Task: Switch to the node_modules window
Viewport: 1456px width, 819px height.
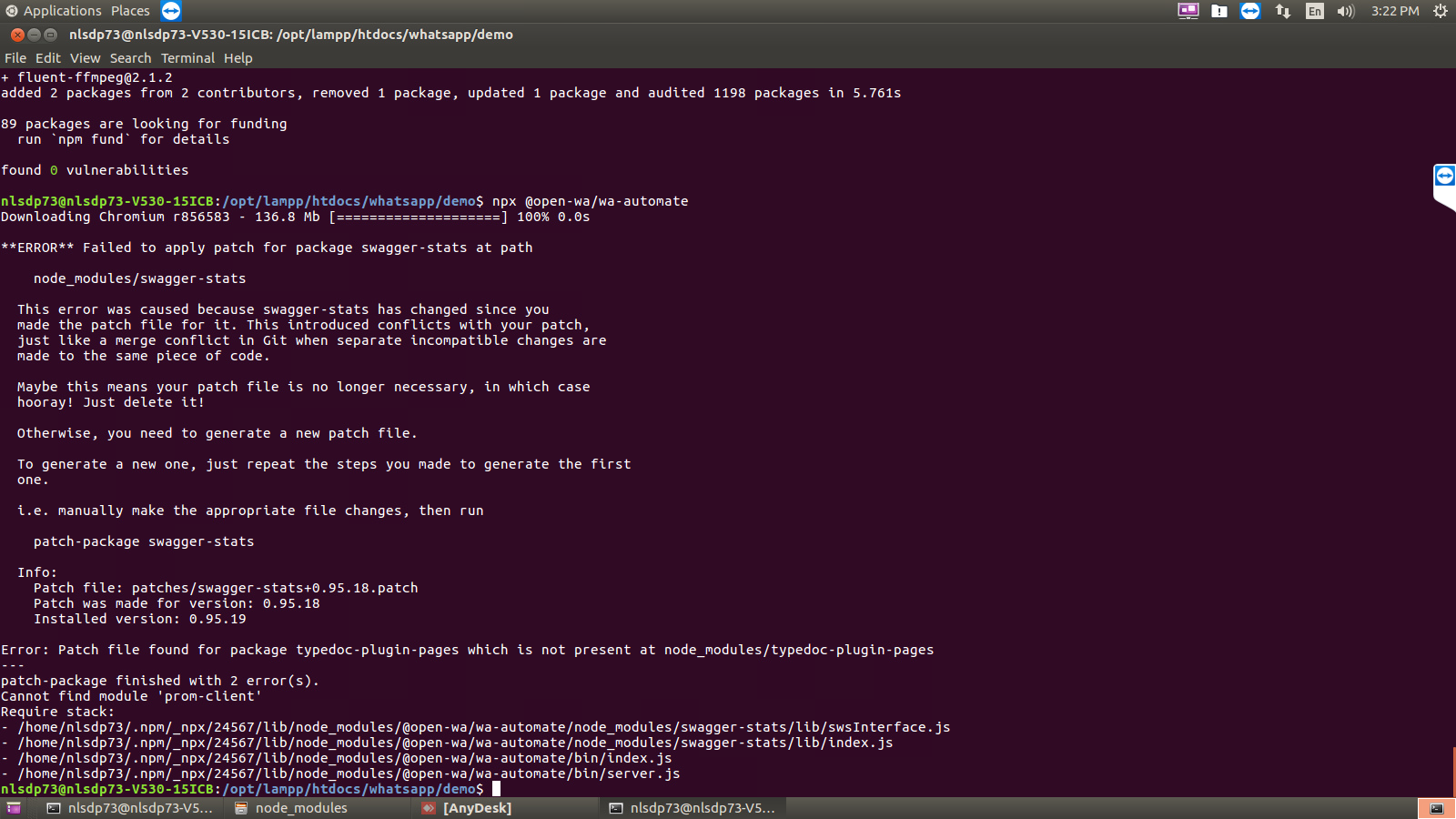Action: (x=300, y=808)
